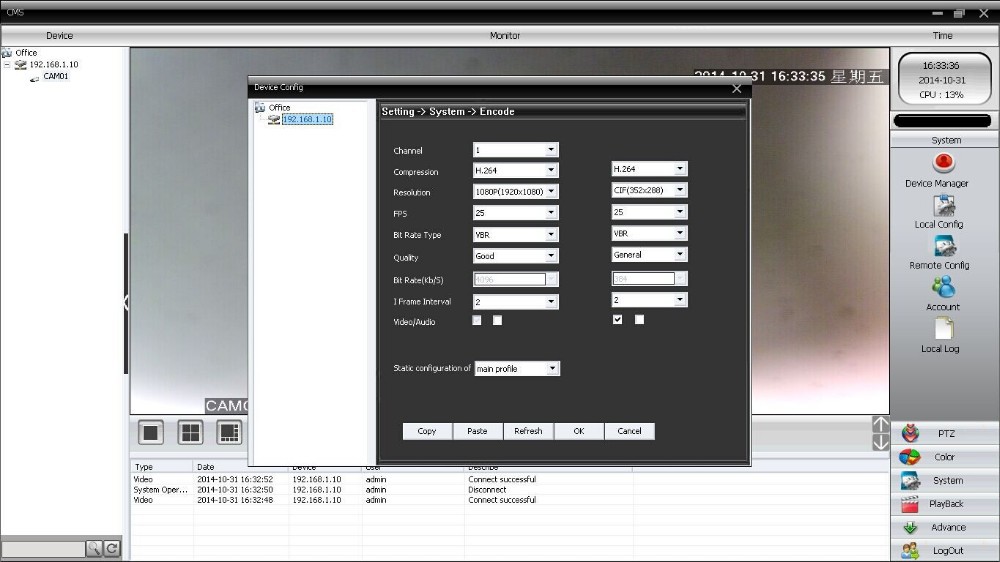
Task: Uncheck the sub stream Video checkbox
Action: click(617, 320)
